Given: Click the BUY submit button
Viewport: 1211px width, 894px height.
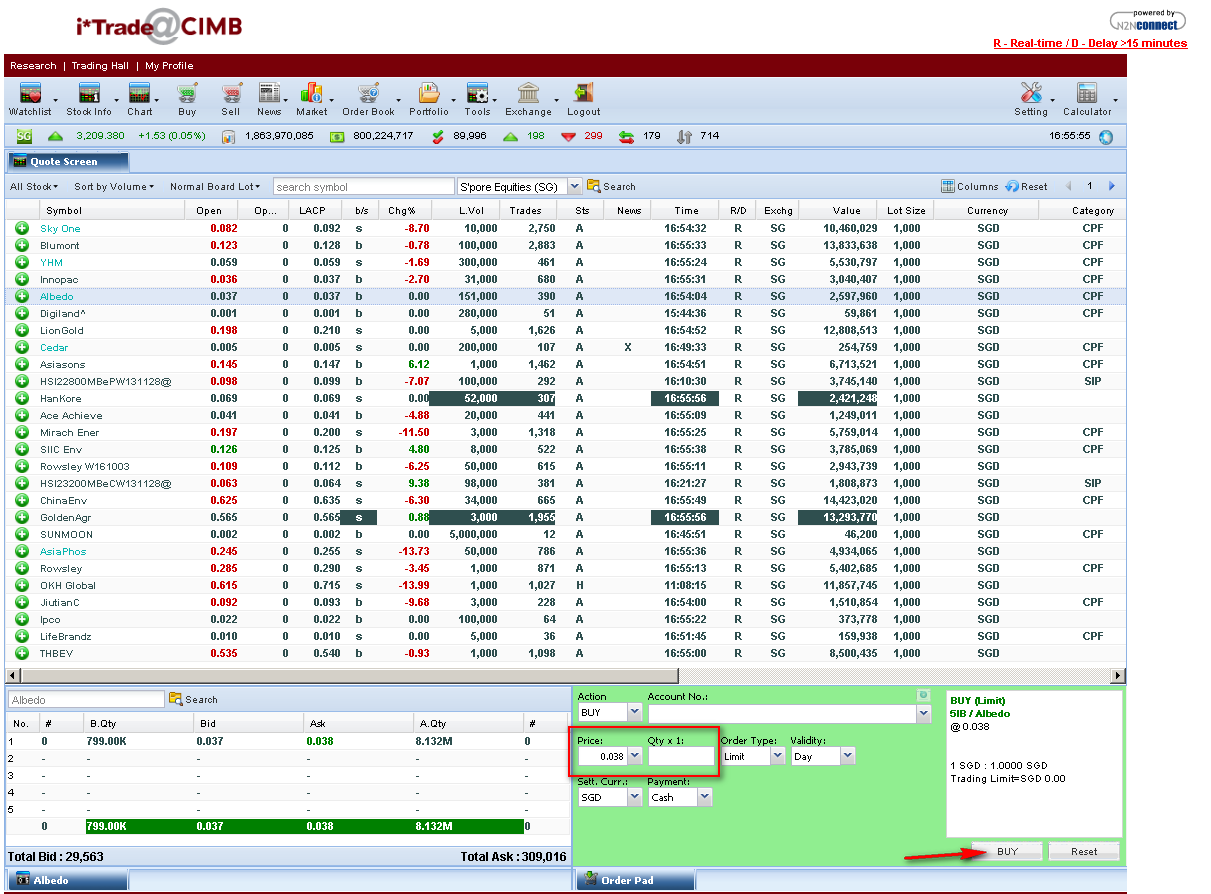Looking at the screenshot, I should pyautogui.click(x=1007, y=852).
